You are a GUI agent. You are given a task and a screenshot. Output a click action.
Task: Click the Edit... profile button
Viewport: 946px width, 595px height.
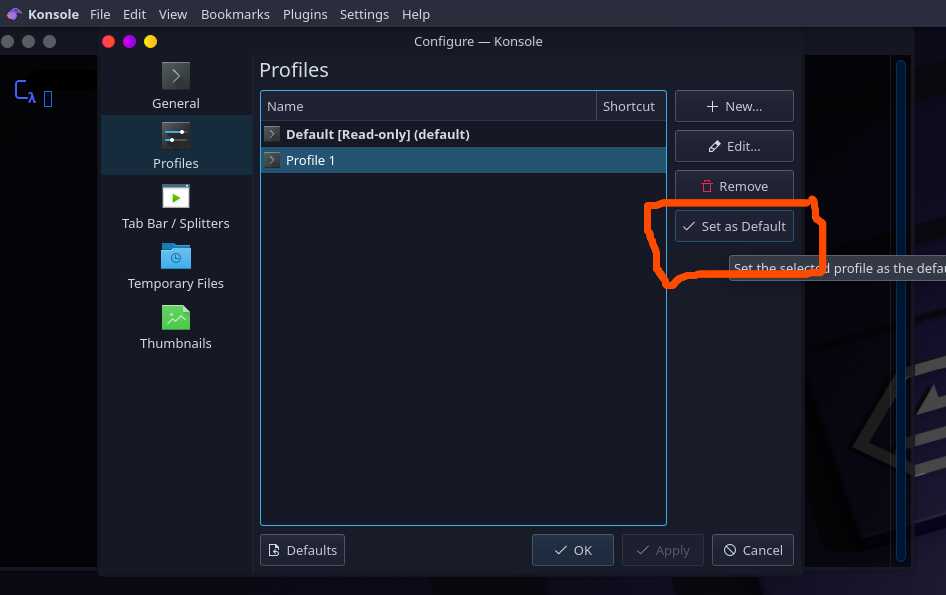click(734, 146)
